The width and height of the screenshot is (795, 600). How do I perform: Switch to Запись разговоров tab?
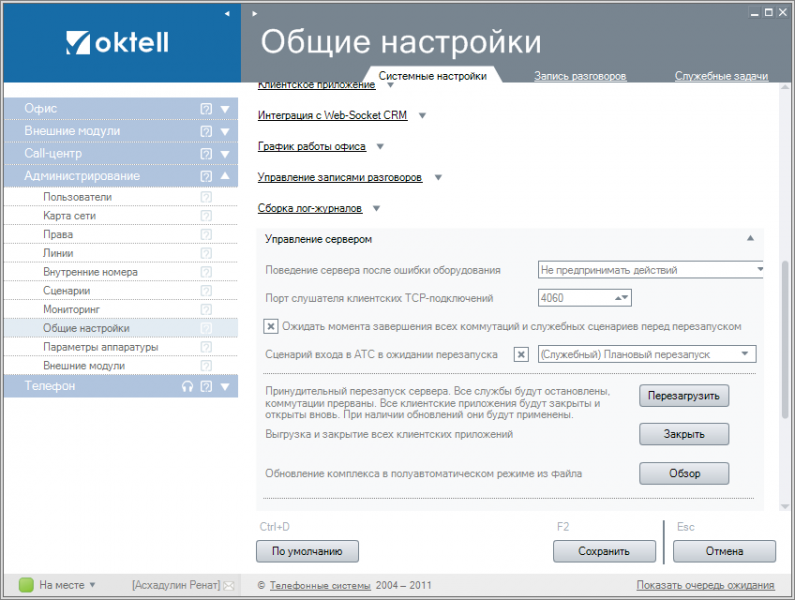tap(580, 76)
